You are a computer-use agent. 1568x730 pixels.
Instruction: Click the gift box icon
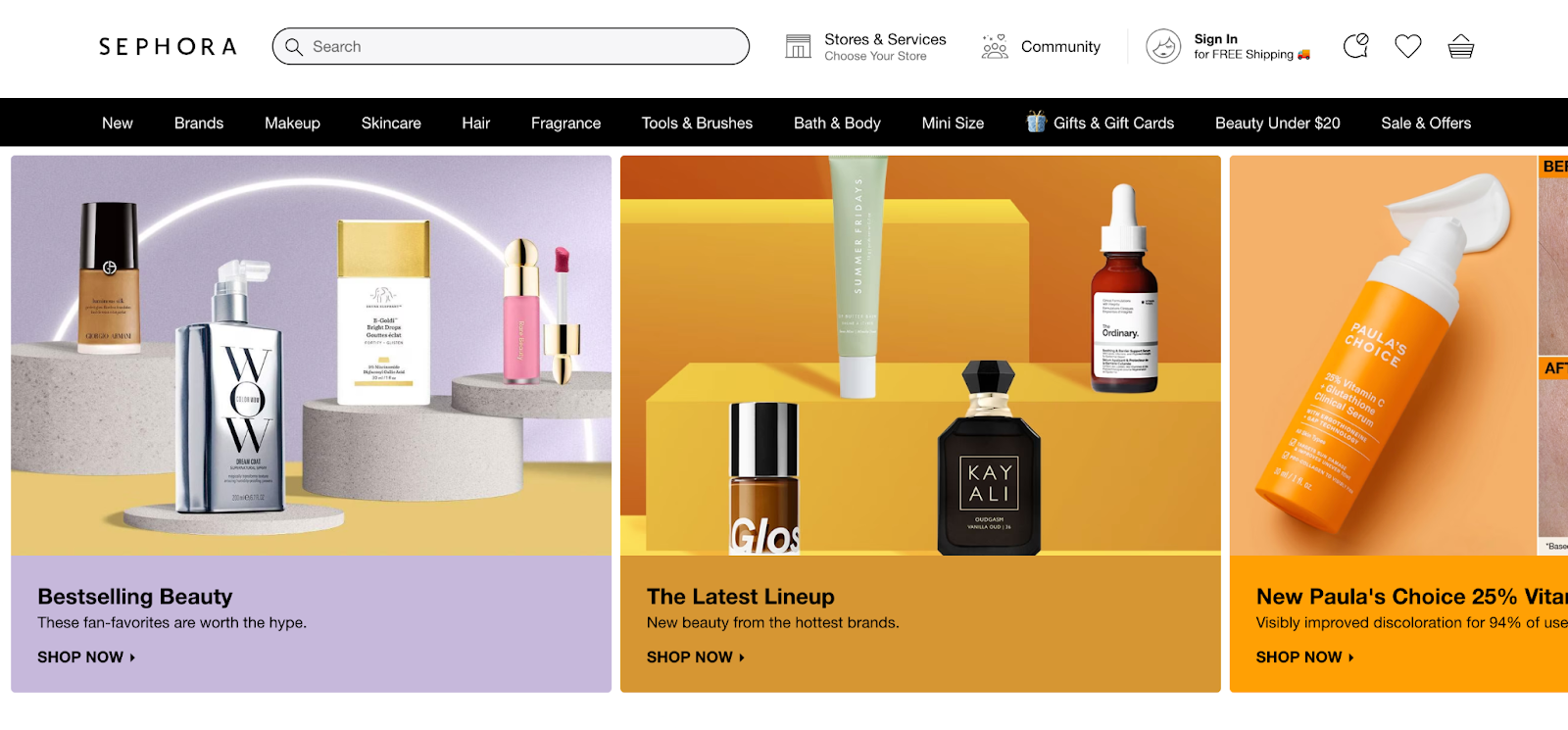pyautogui.click(x=1037, y=122)
